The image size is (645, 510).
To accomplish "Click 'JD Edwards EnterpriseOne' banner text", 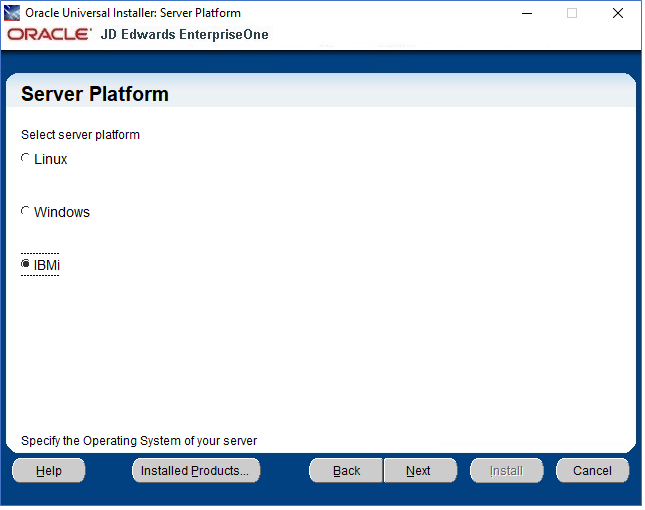I will tap(185, 35).
